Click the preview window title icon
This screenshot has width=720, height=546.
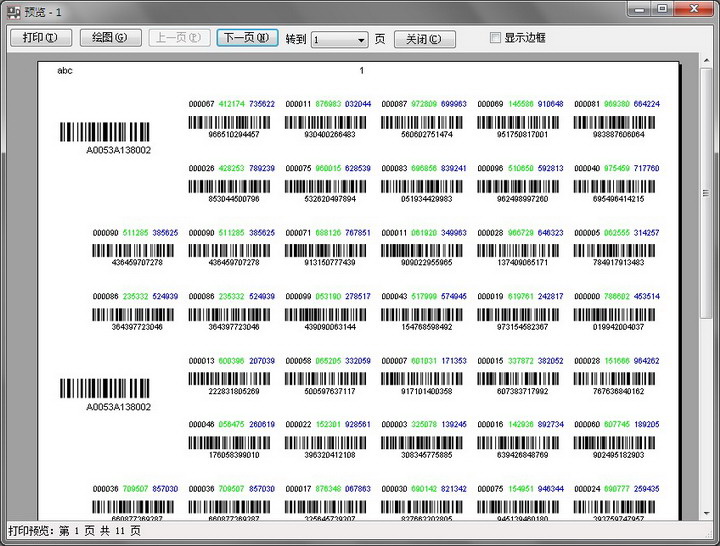point(14,12)
